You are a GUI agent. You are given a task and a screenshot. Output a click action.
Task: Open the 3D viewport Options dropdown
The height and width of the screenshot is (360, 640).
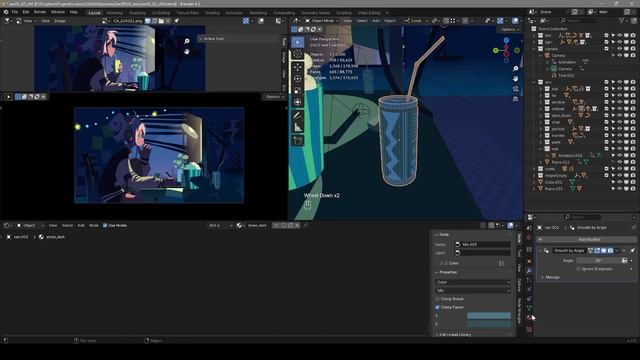point(509,29)
